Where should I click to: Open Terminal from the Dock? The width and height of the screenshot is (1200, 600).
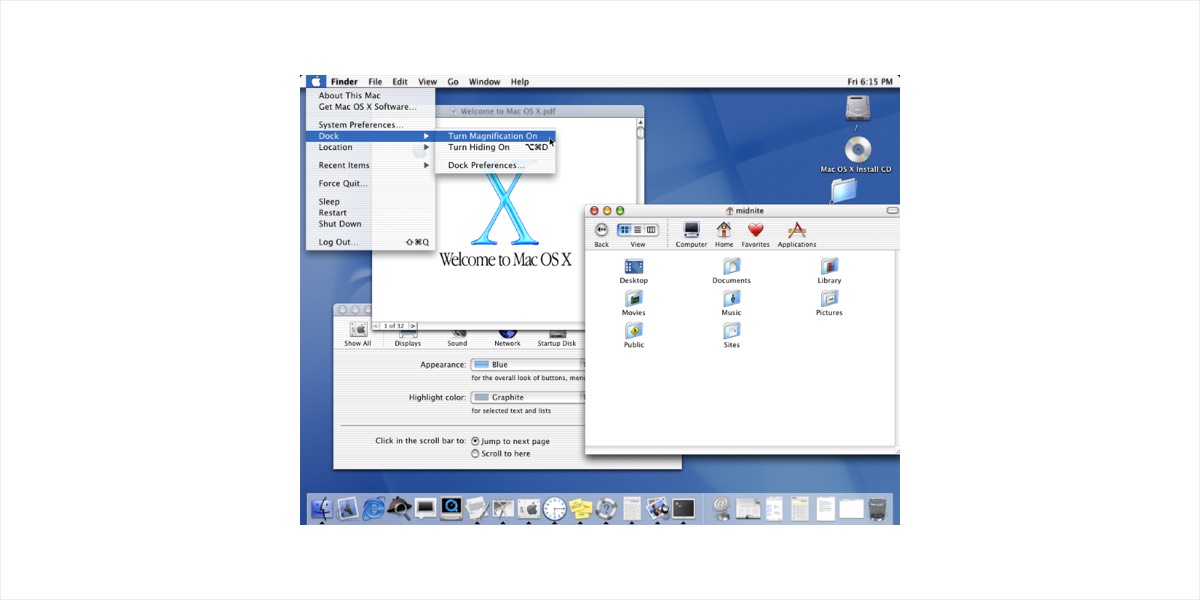click(x=684, y=508)
